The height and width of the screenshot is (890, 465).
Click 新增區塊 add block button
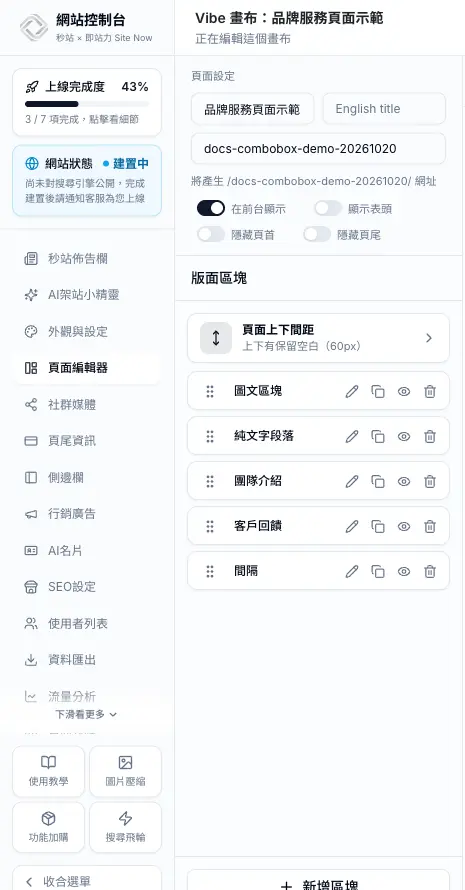(x=318, y=881)
